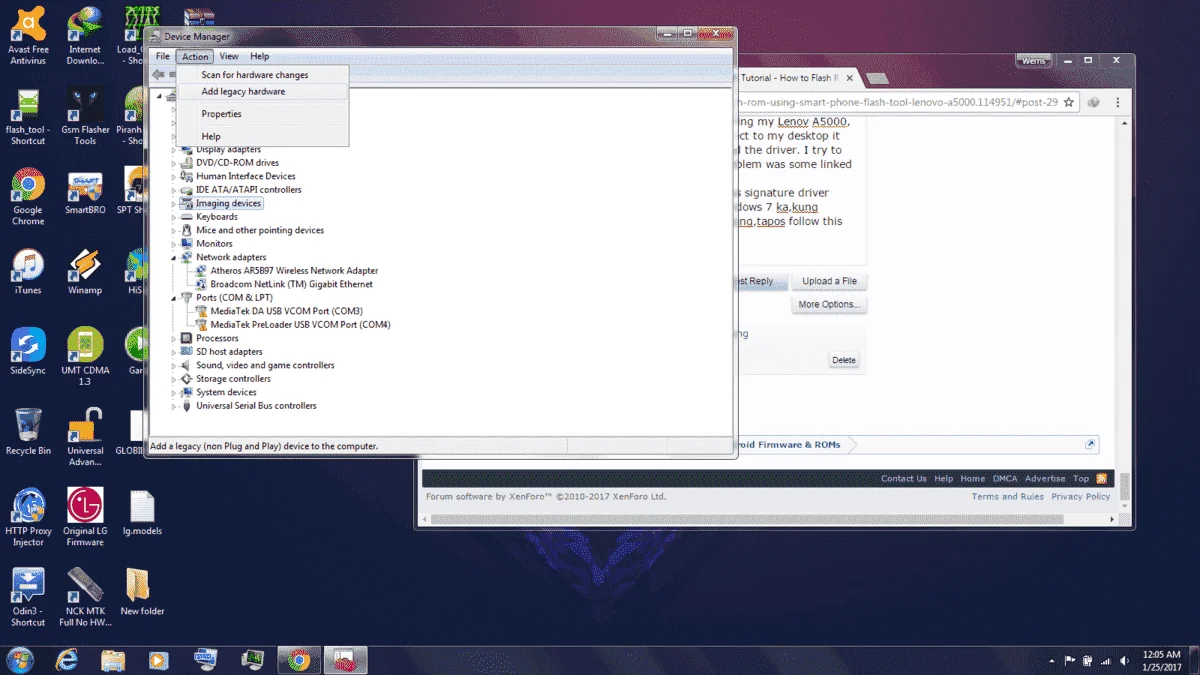Click the Chrome address bar URL
1200x675 pixels.
click(x=897, y=102)
